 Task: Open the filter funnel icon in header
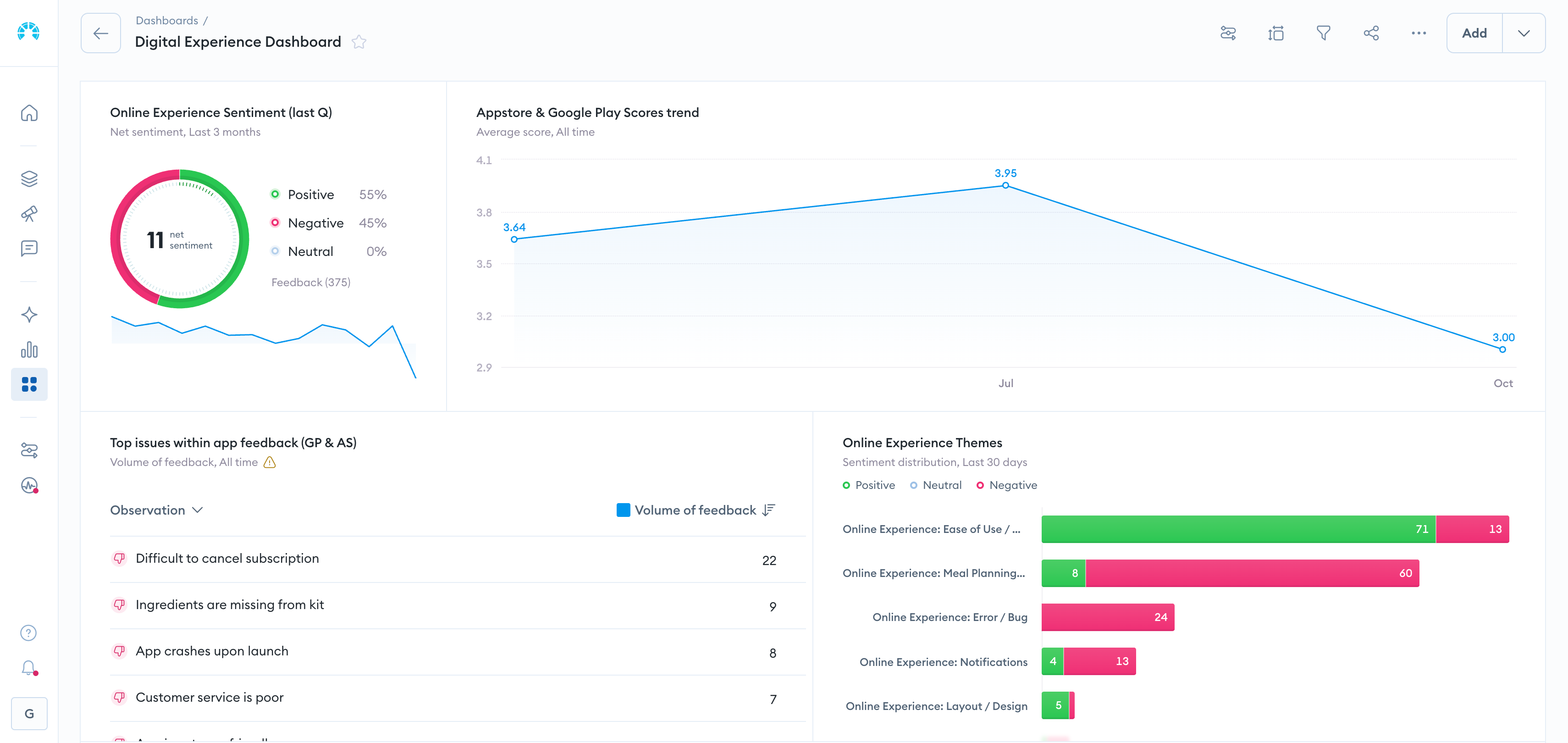click(1323, 33)
